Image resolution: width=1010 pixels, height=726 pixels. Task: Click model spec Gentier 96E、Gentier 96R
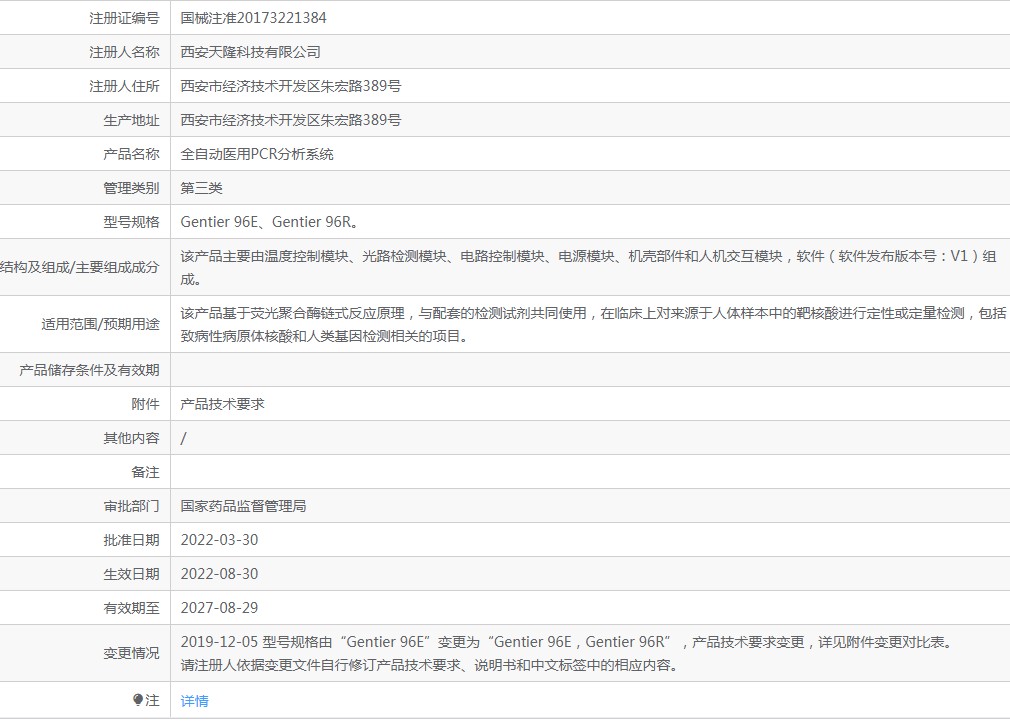pos(269,222)
